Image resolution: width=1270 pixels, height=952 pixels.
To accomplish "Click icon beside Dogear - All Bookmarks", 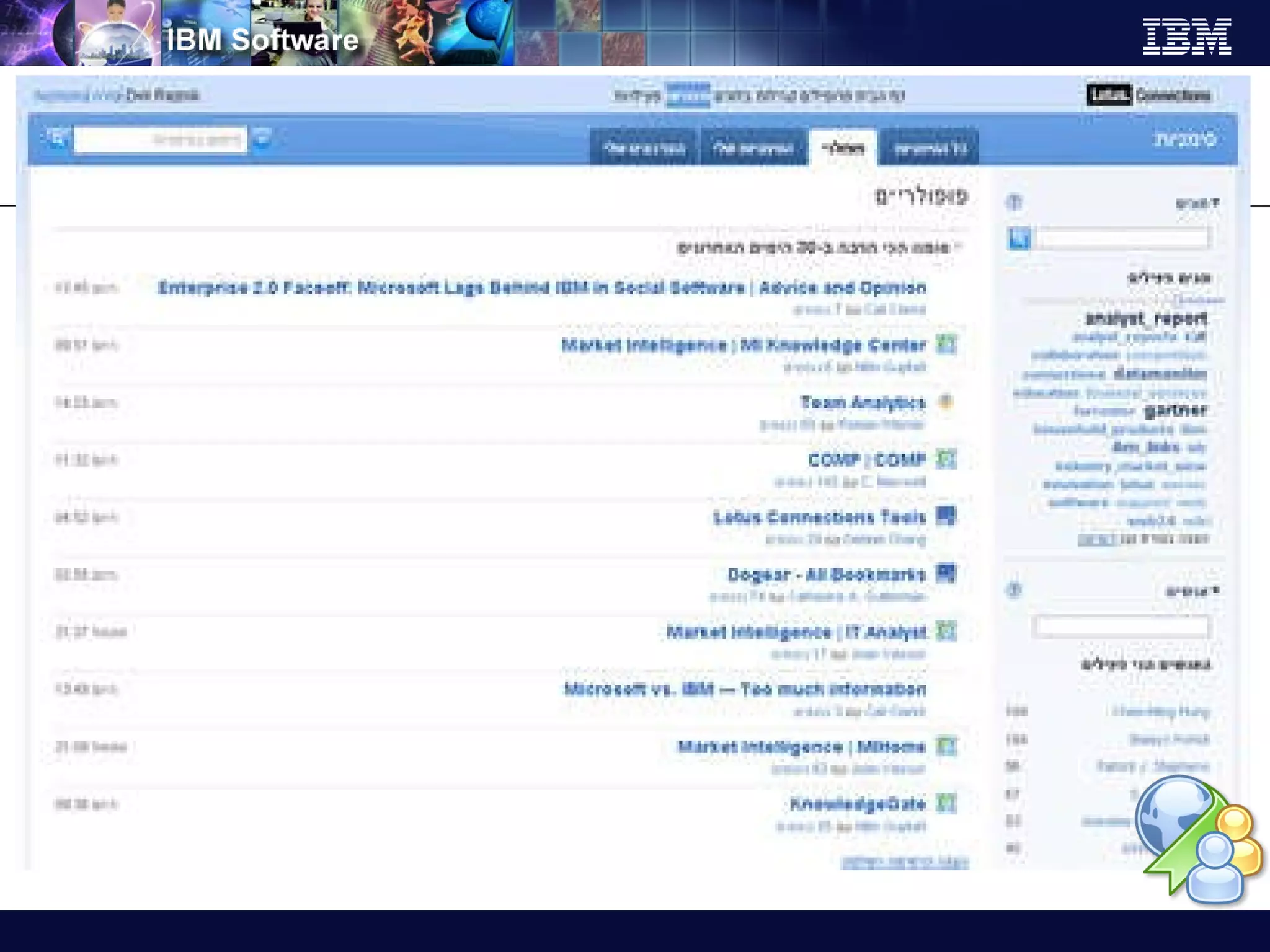I will click(946, 573).
